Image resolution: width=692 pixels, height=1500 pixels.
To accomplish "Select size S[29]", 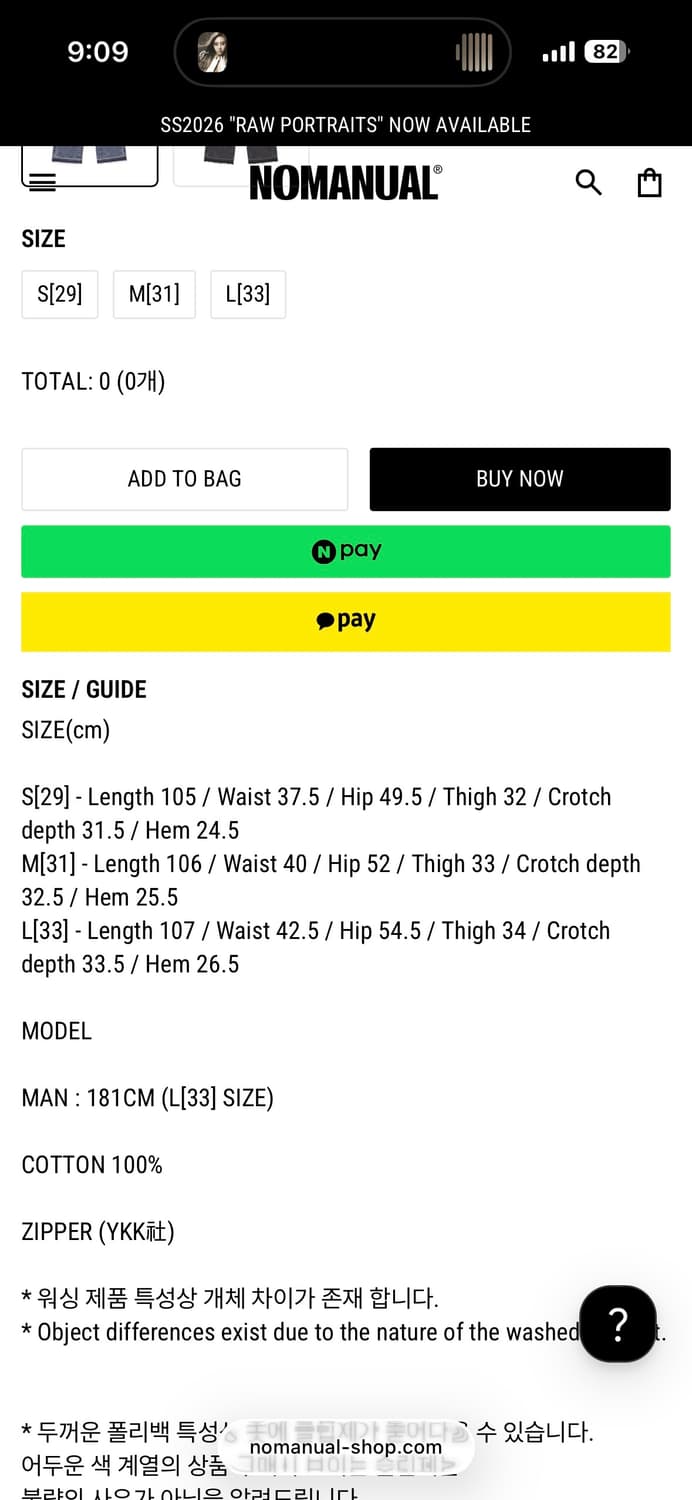I will (x=60, y=294).
